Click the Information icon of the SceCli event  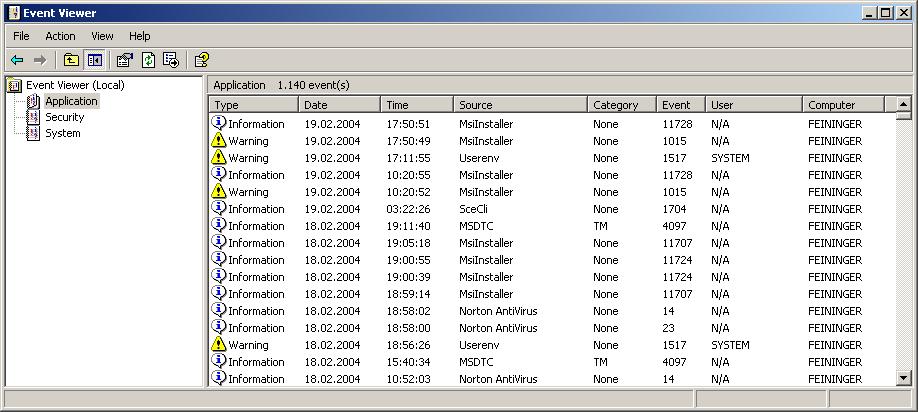pos(218,208)
